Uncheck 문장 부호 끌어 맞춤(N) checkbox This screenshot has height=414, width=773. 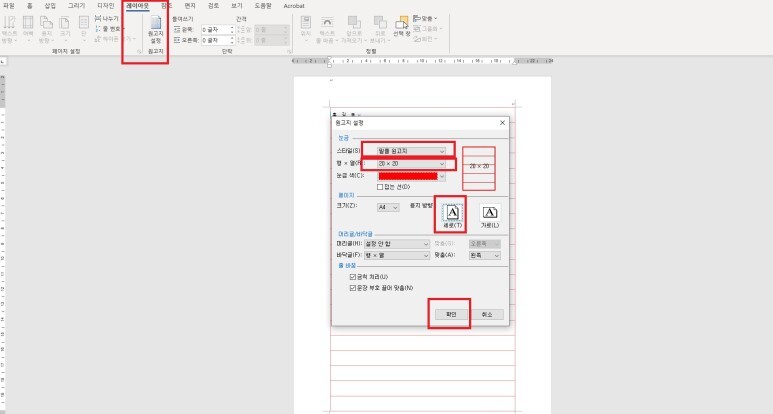[x=352, y=288]
